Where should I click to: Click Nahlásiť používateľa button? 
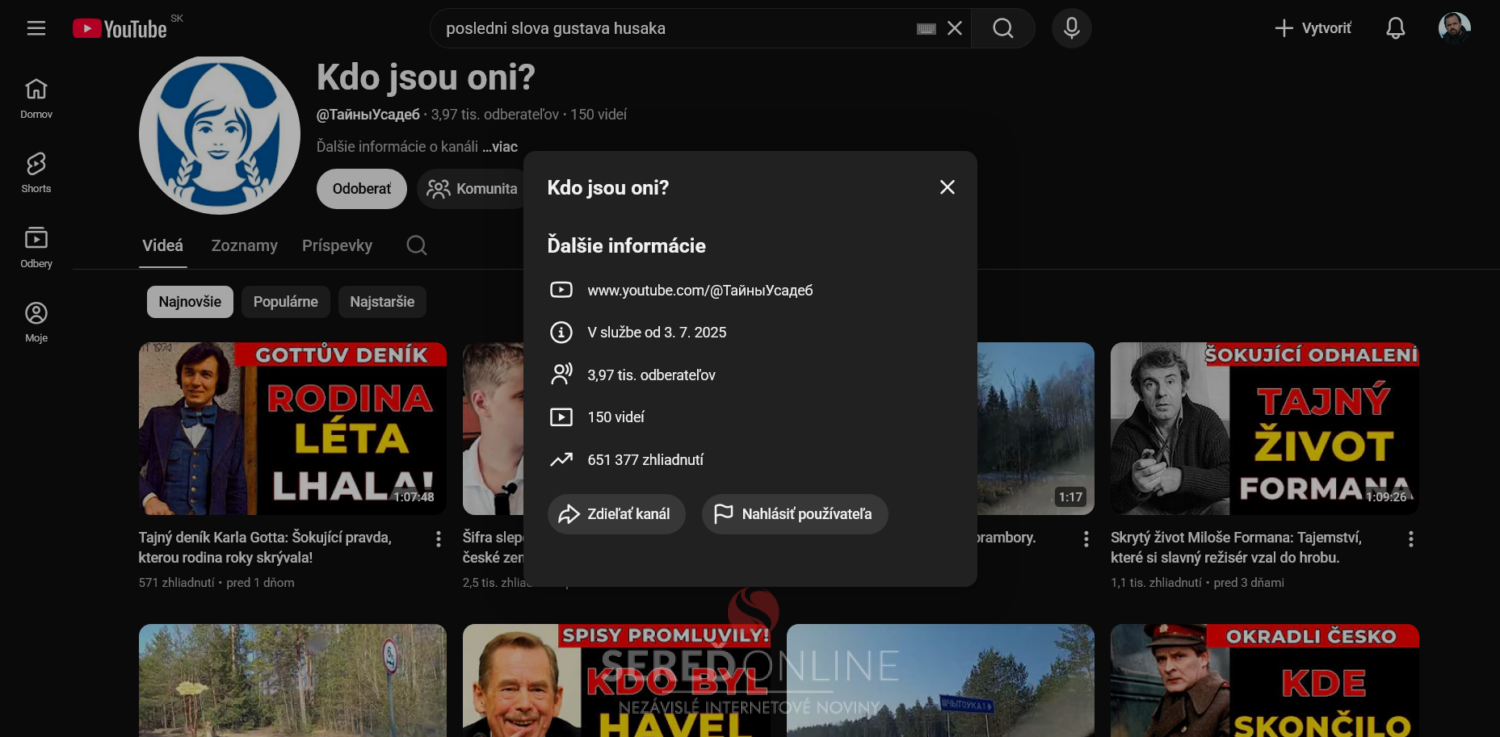click(x=794, y=514)
